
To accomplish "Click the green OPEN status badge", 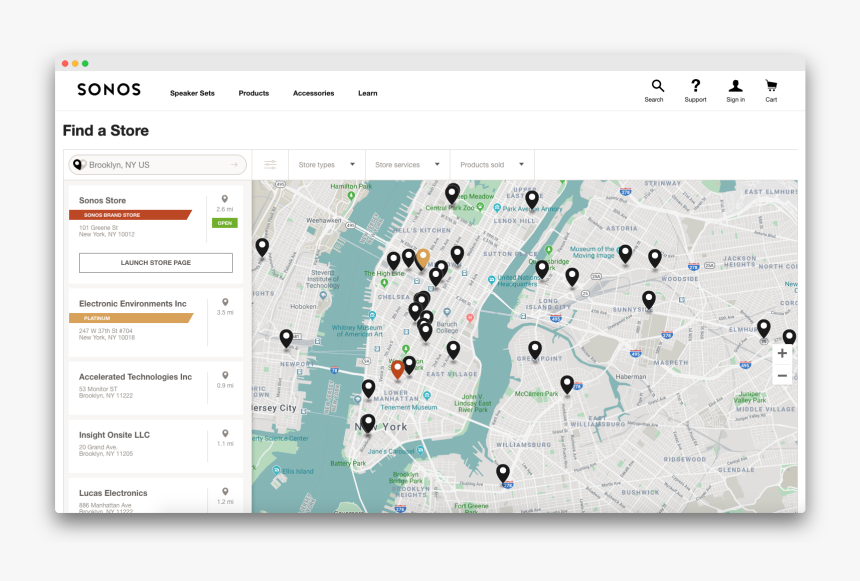I will click(x=225, y=223).
